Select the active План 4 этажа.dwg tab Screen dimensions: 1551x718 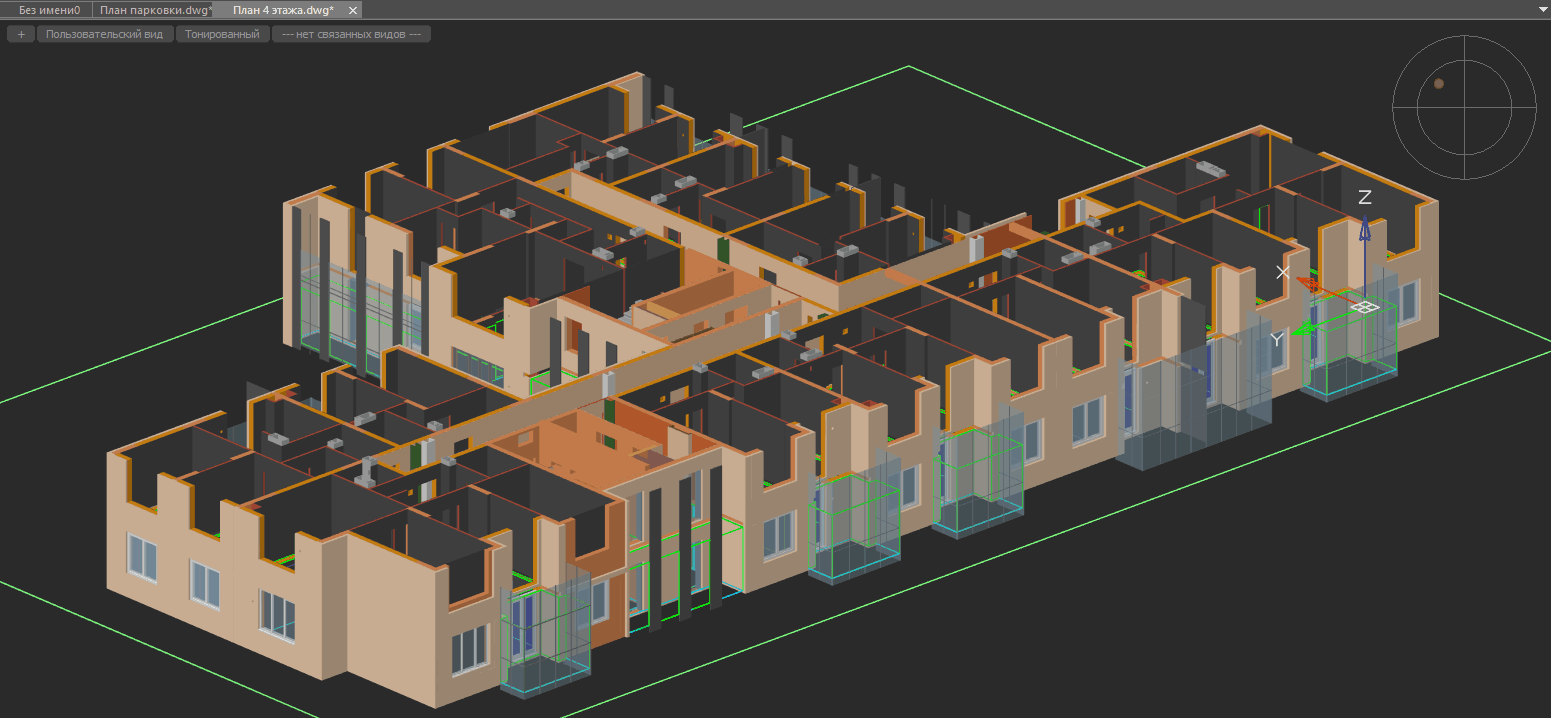tap(283, 10)
